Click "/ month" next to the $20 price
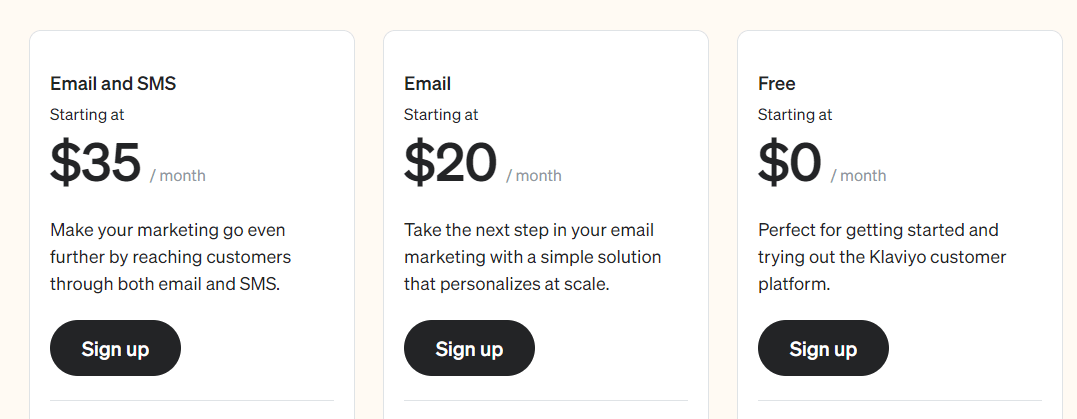 coord(534,176)
